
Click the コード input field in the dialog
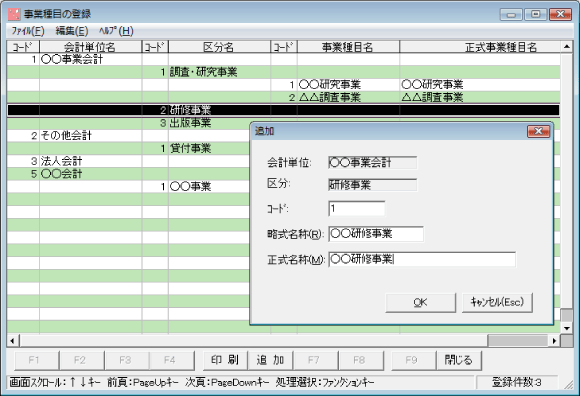point(356,209)
